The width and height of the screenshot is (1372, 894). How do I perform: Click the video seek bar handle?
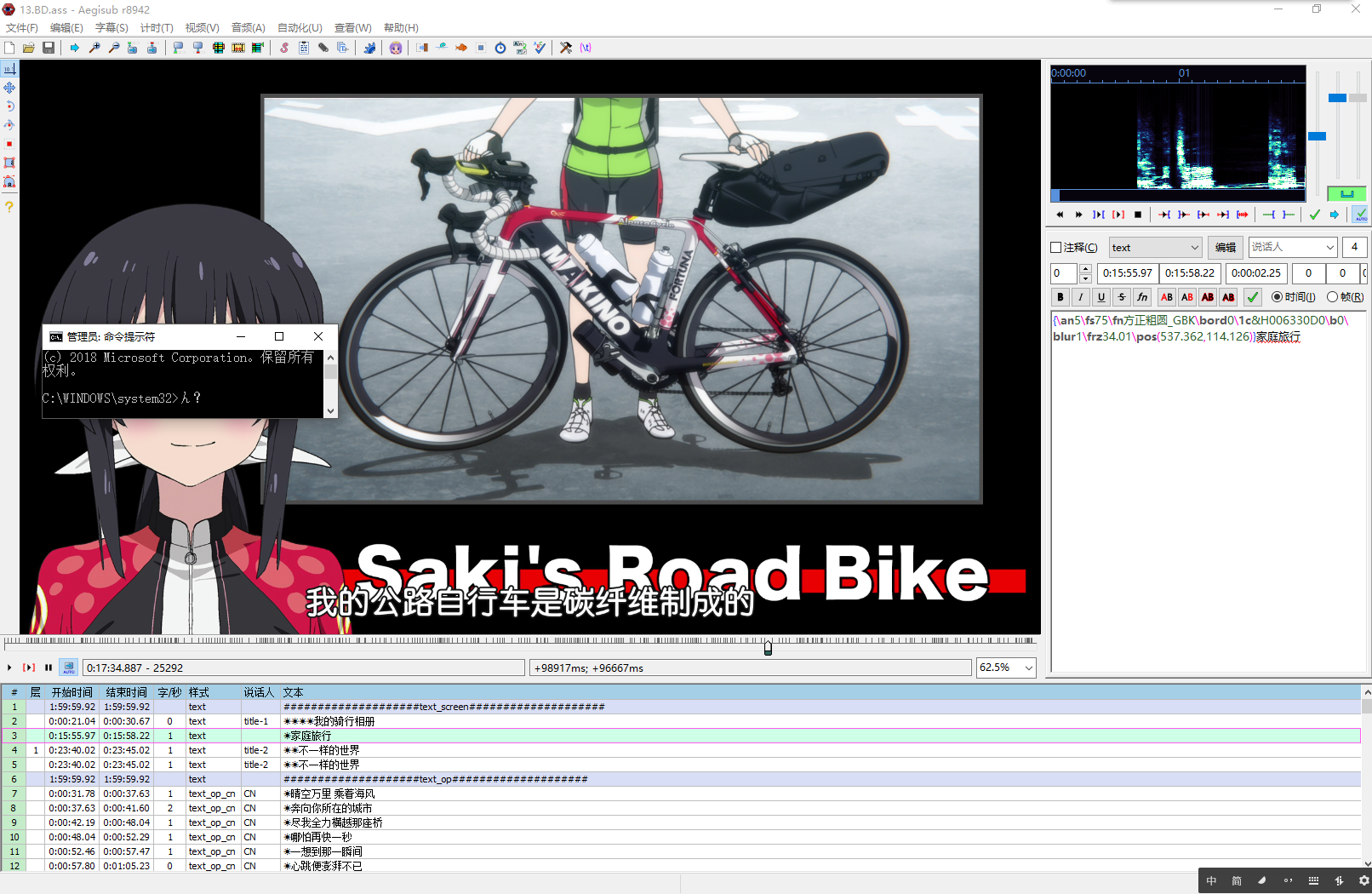768,648
